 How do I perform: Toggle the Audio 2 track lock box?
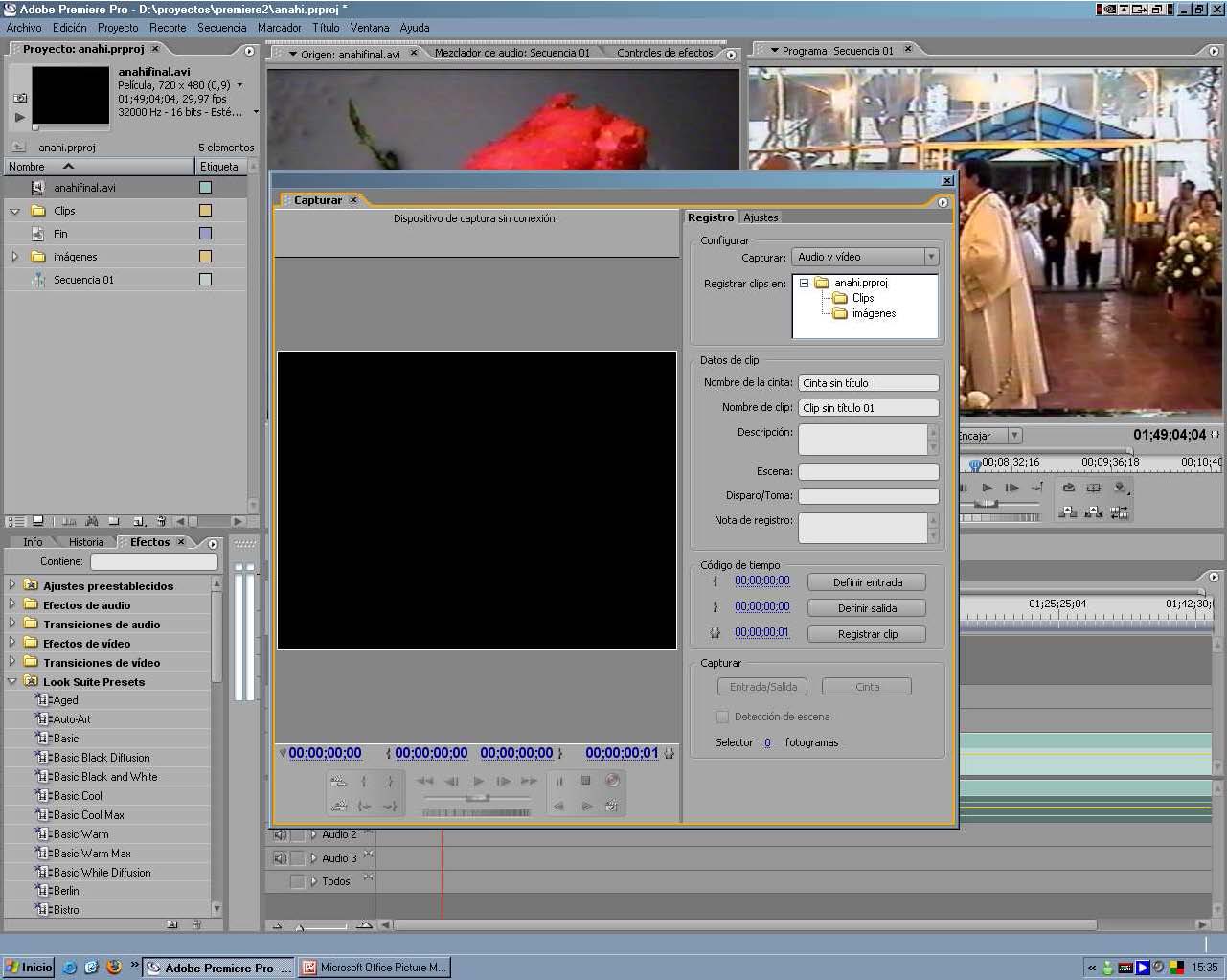click(x=298, y=834)
